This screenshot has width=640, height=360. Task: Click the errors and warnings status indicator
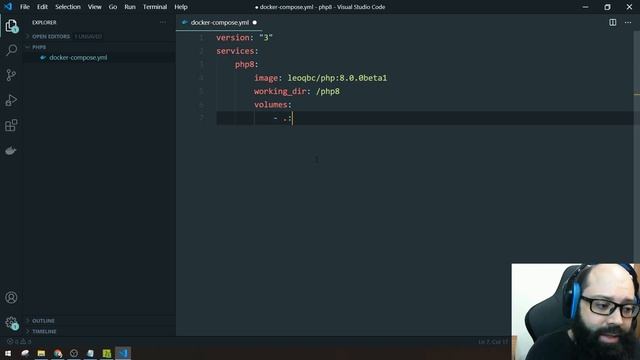(19, 342)
